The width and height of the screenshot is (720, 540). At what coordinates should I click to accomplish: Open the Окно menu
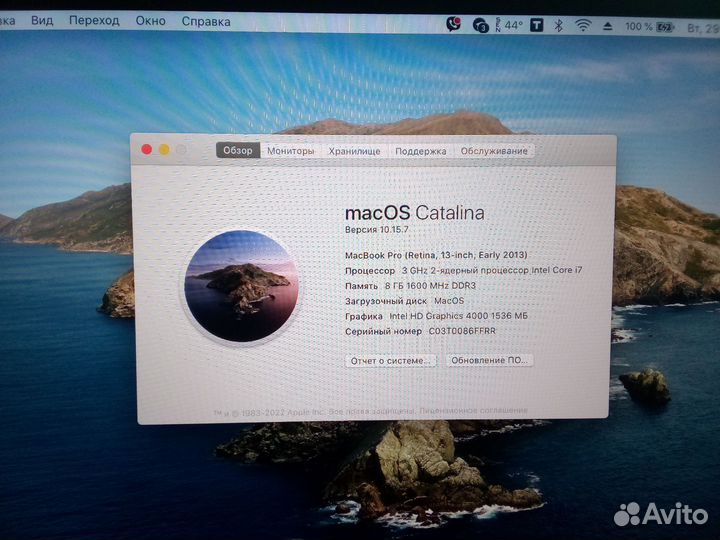[x=151, y=21]
